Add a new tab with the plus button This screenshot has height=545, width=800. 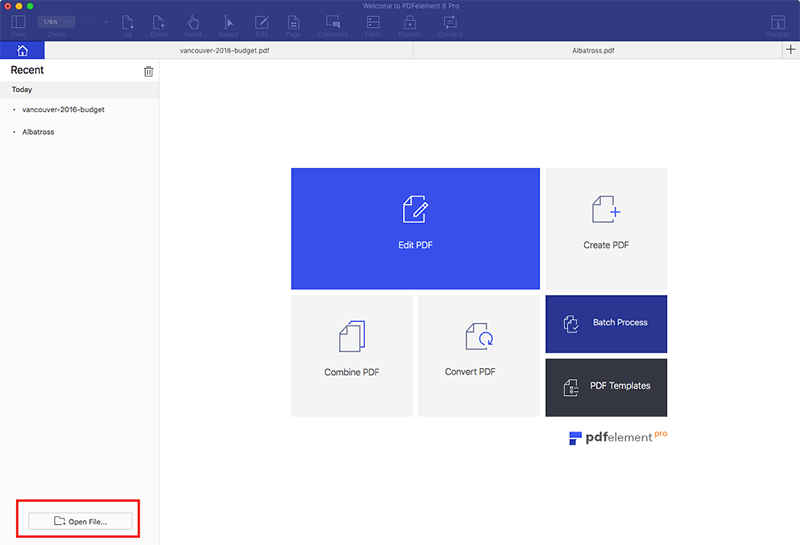pos(791,49)
